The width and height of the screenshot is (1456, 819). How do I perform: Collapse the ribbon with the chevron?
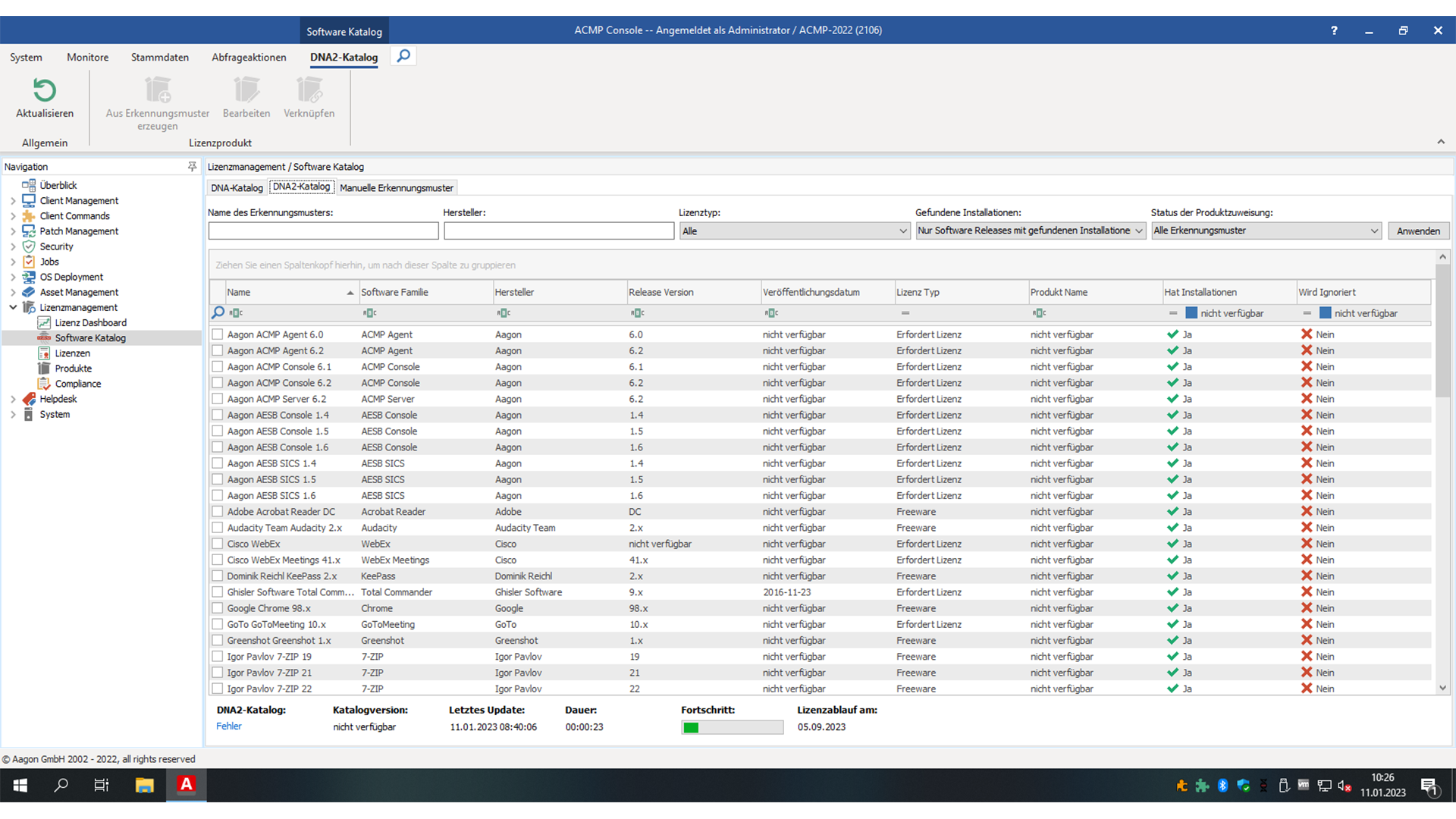coord(1441,142)
